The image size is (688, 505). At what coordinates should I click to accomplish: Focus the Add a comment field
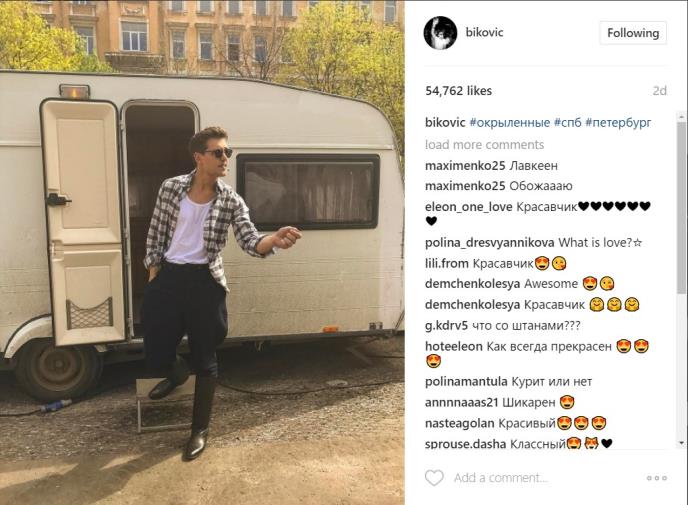click(x=544, y=478)
